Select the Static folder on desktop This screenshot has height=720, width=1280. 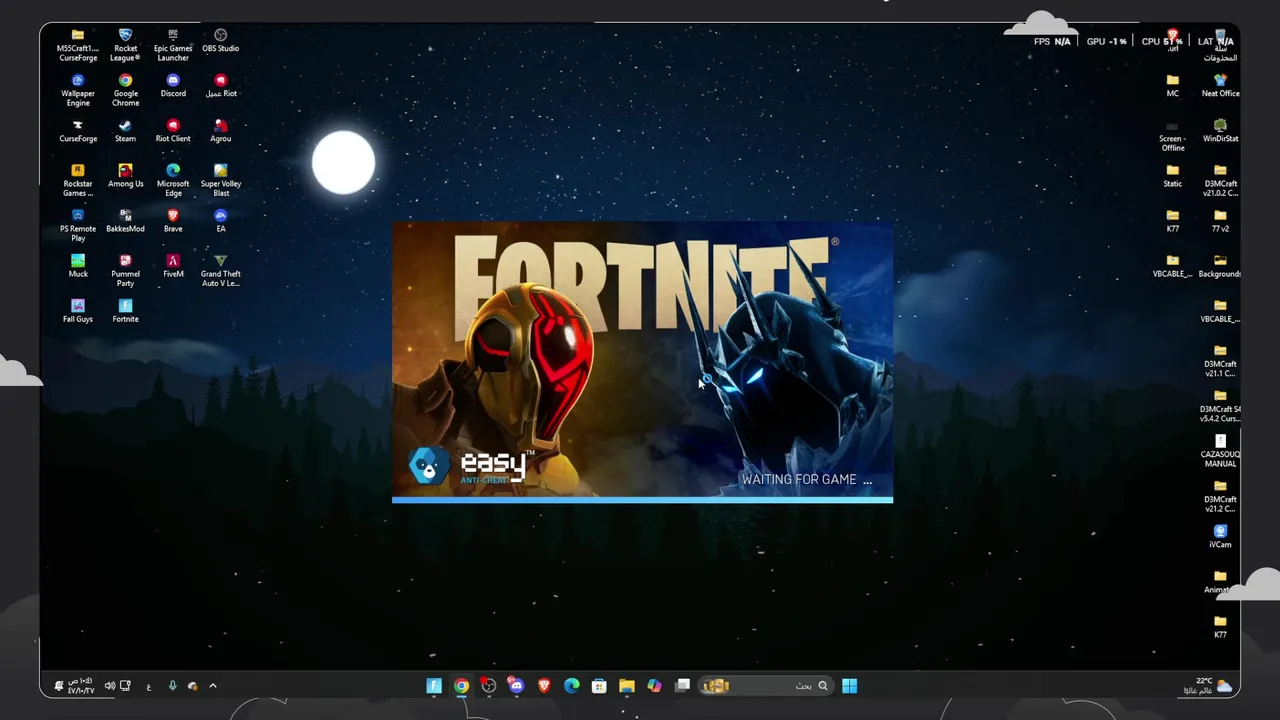point(1173,176)
